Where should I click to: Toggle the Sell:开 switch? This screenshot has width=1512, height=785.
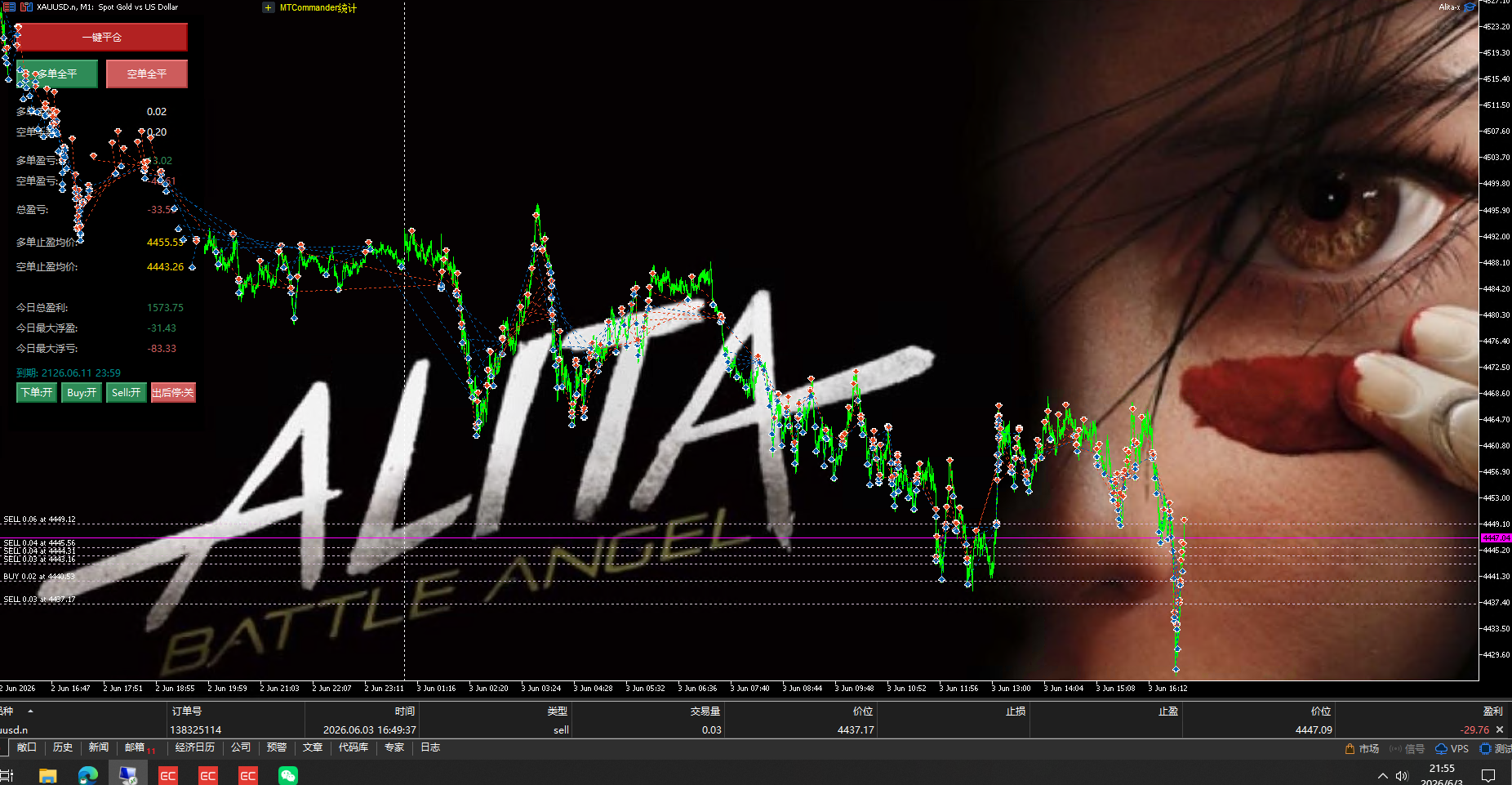pyautogui.click(x=127, y=393)
